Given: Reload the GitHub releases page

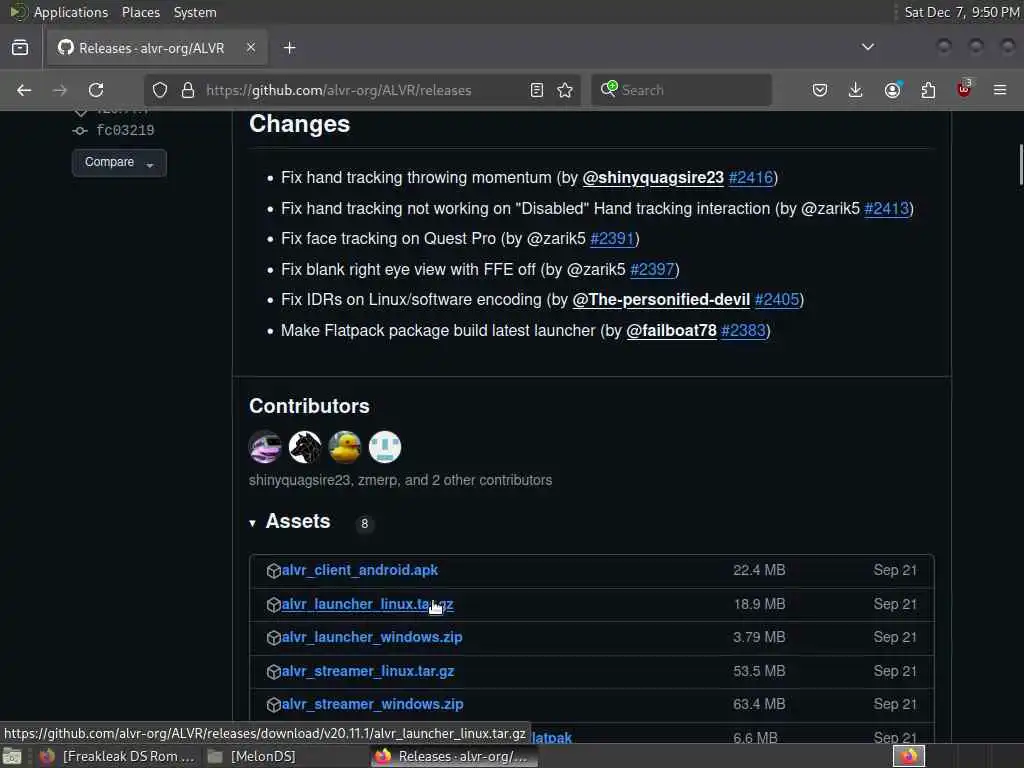Looking at the screenshot, I should (96, 90).
